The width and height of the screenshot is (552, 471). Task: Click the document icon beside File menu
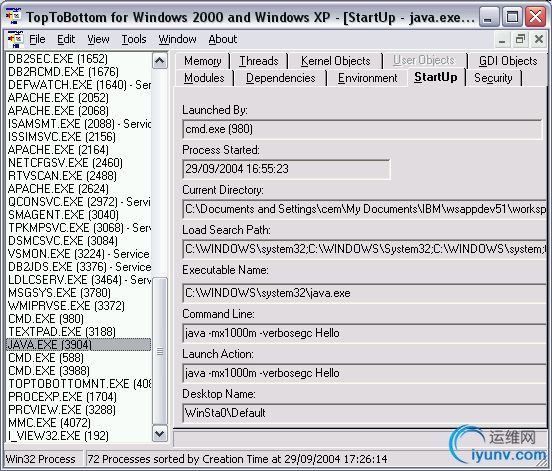pyautogui.click(x=15, y=39)
